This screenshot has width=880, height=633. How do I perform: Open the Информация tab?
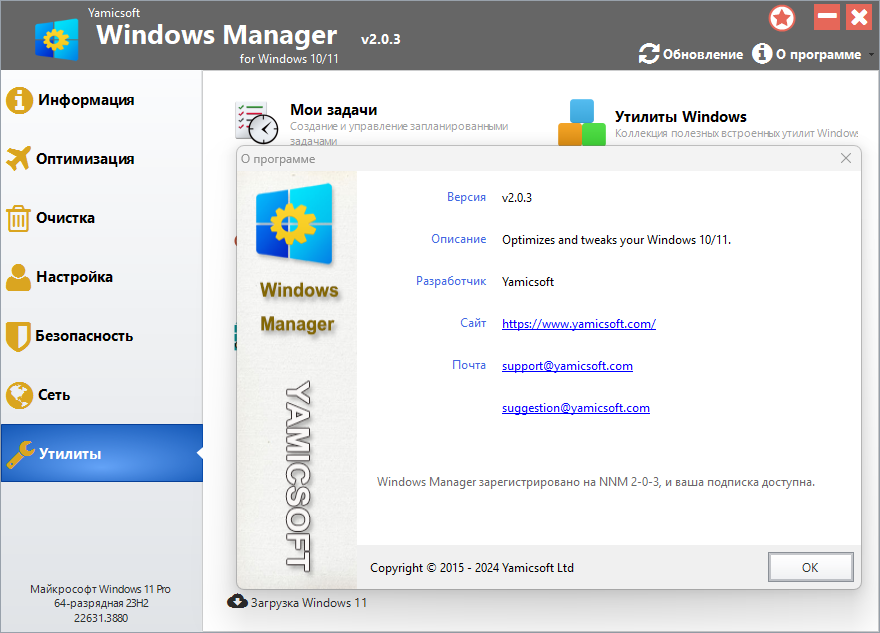click(x=102, y=100)
